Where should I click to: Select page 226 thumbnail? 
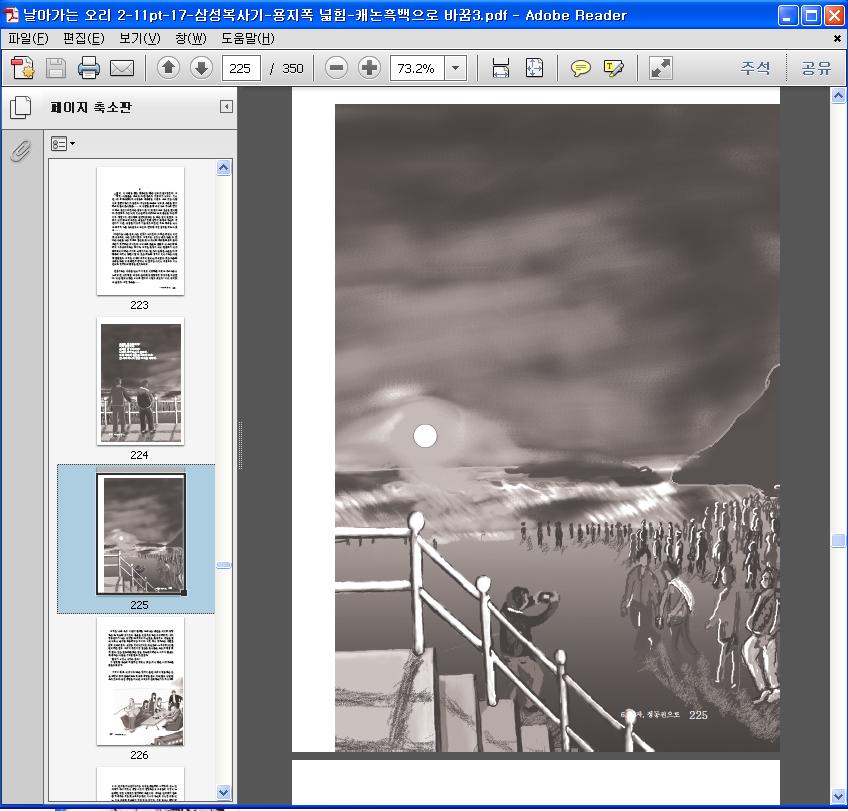pyautogui.click(x=140, y=681)
